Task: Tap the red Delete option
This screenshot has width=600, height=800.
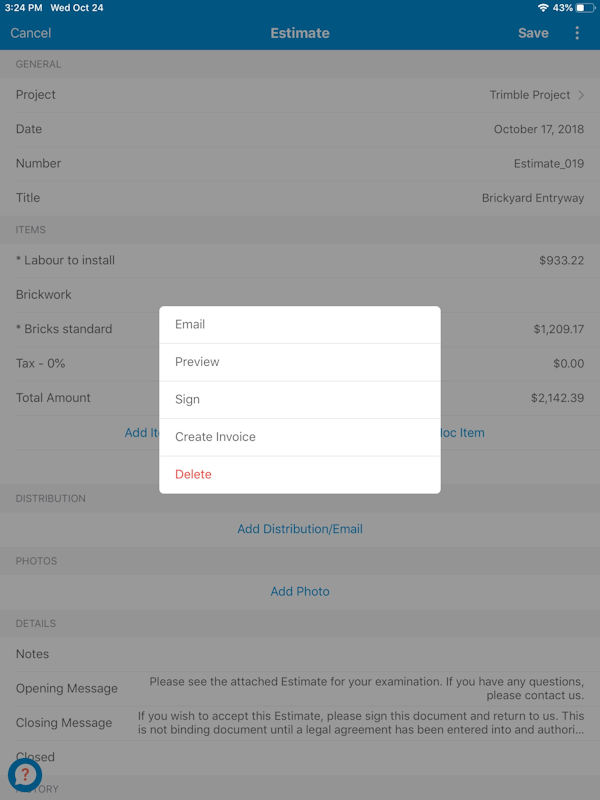Action: (x=300, y=474)
